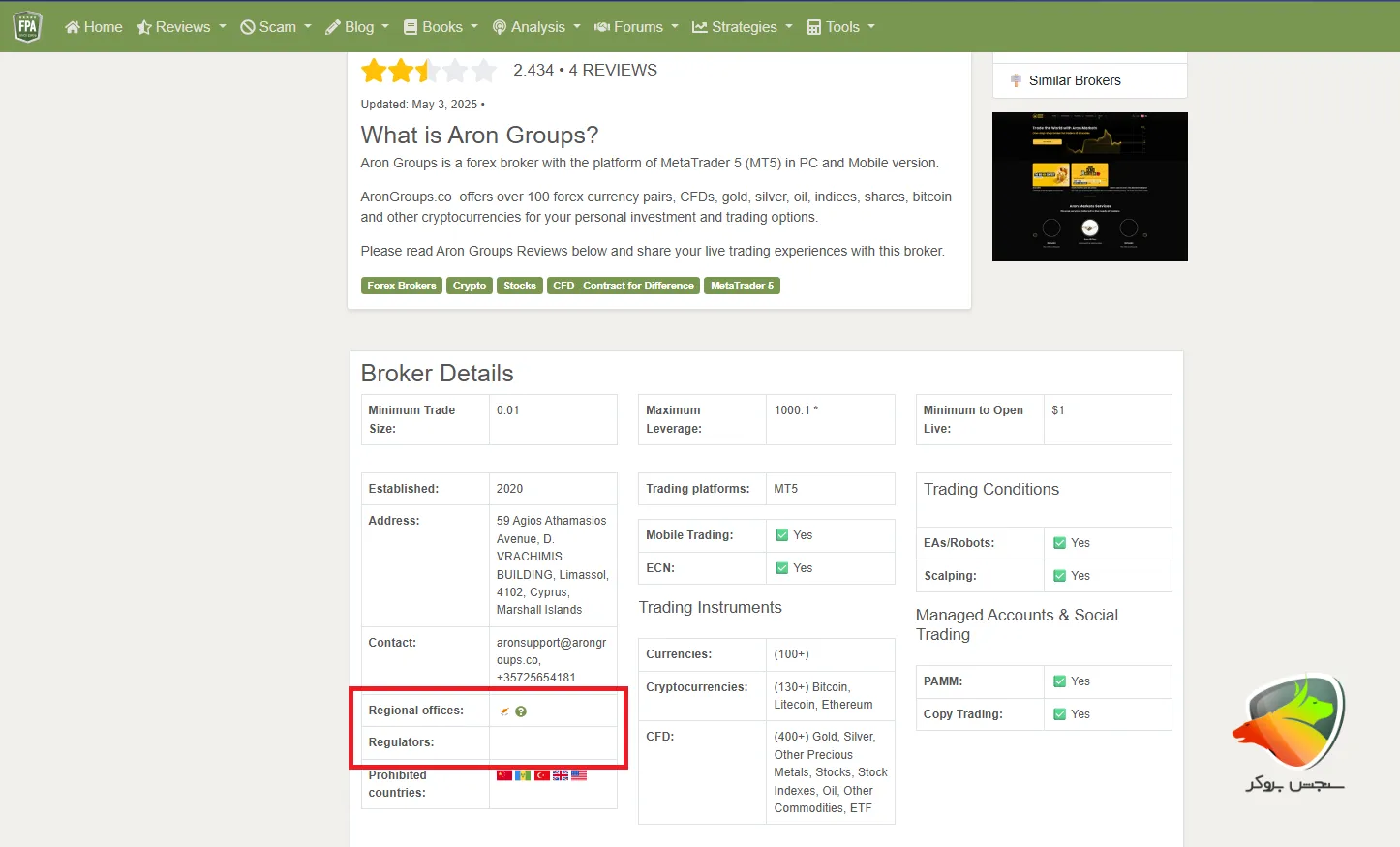Click the United Kingdom flag icon
This screenshot has height=847, width=1400.
point(561,775)
